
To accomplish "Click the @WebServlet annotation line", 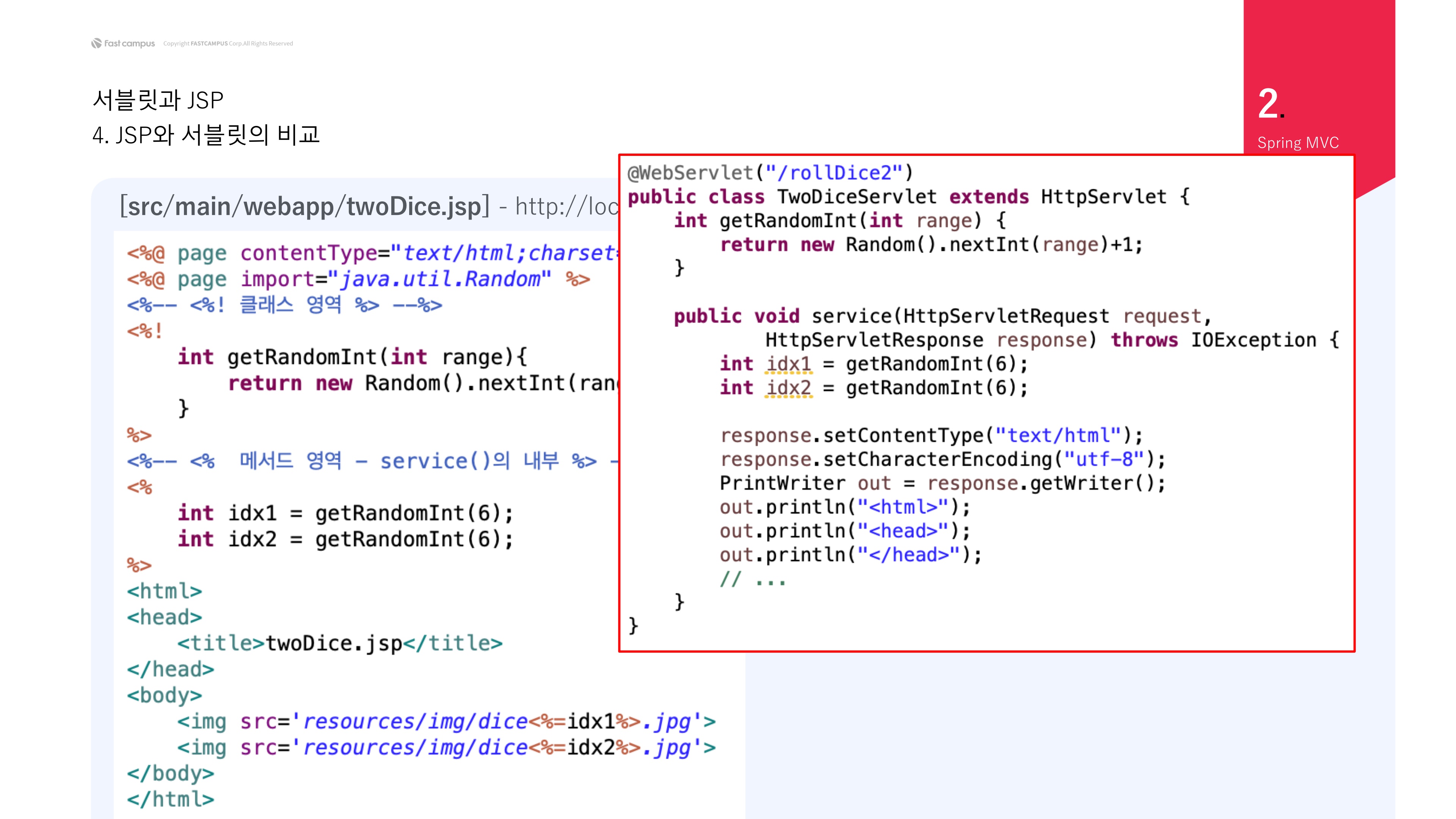I will (770, 173).
